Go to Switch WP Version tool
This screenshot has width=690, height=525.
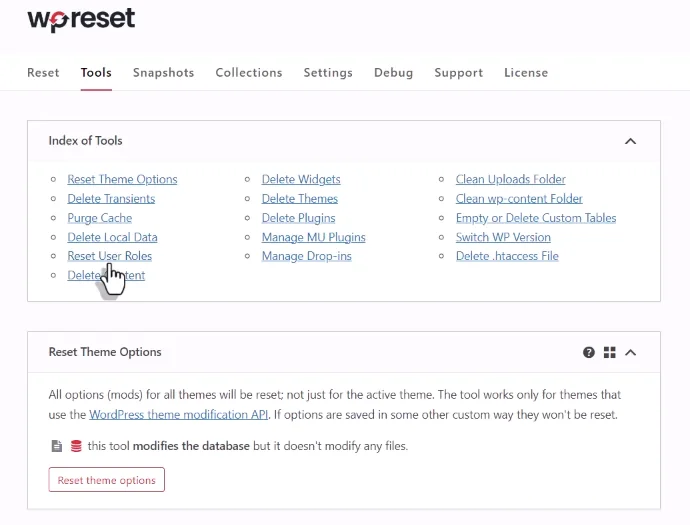click(x=503, y=237)
